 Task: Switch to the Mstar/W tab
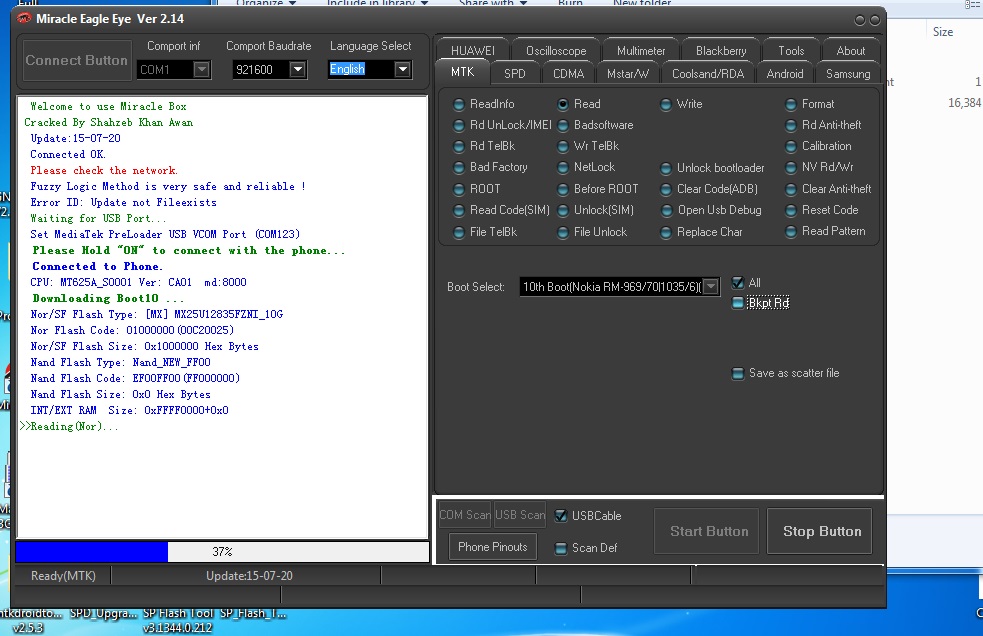pos(628,74)
